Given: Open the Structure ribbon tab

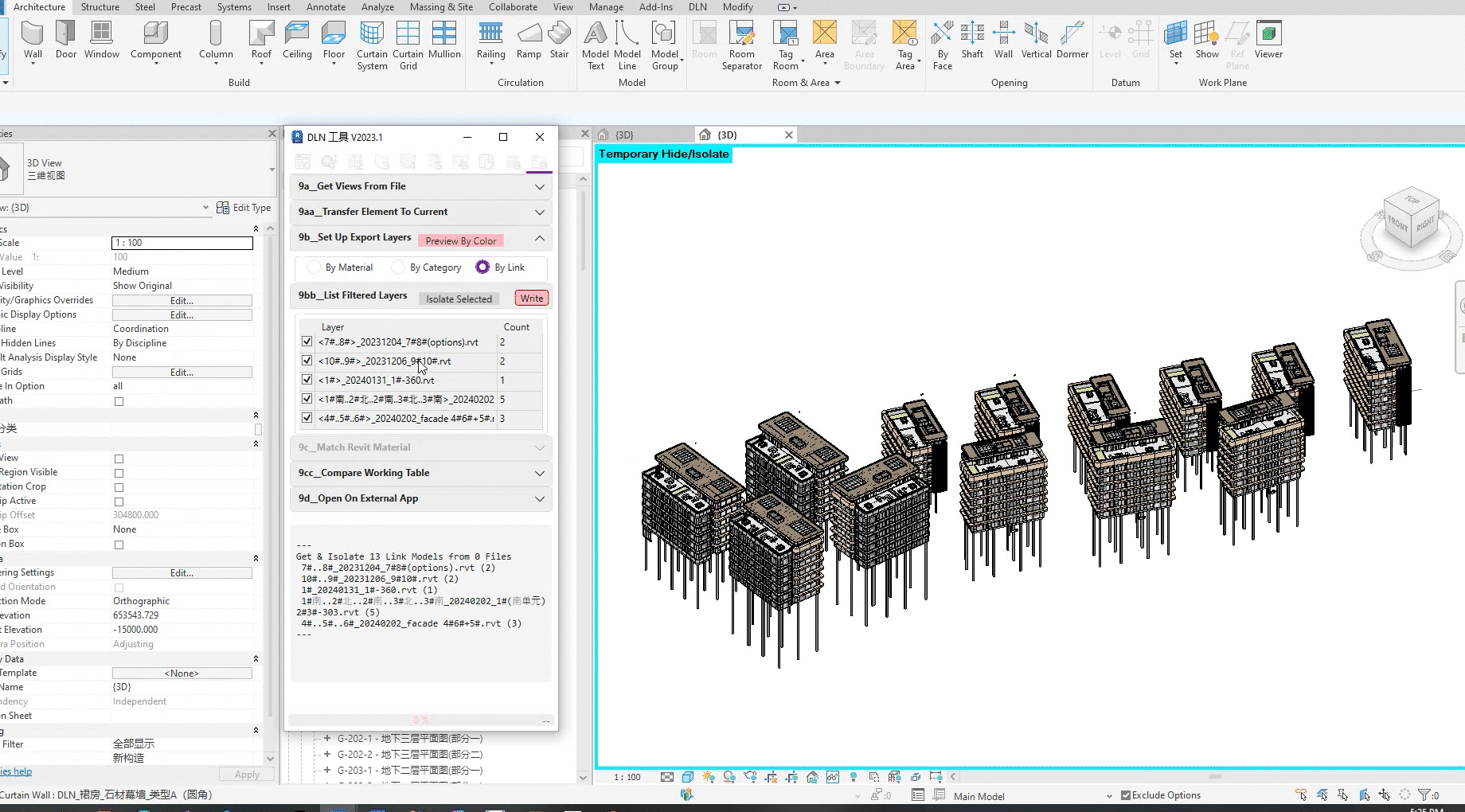Looking at the screenshot, I should (100, 7).
